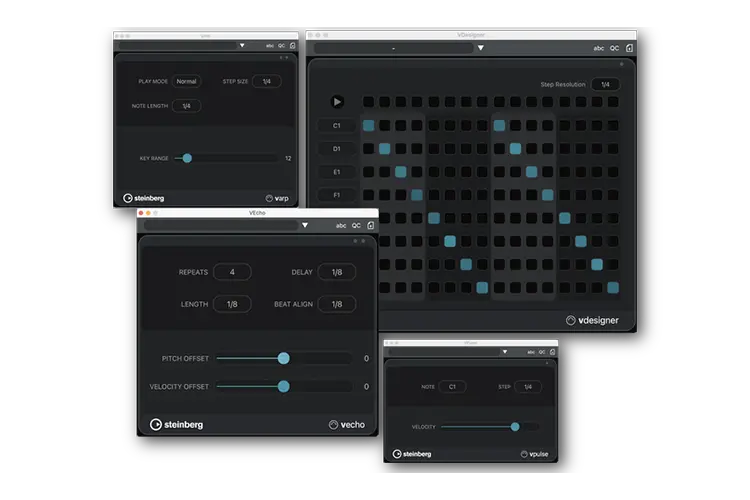Click the vpulse logo icon
750x500 pixels.
click(524, 454)
